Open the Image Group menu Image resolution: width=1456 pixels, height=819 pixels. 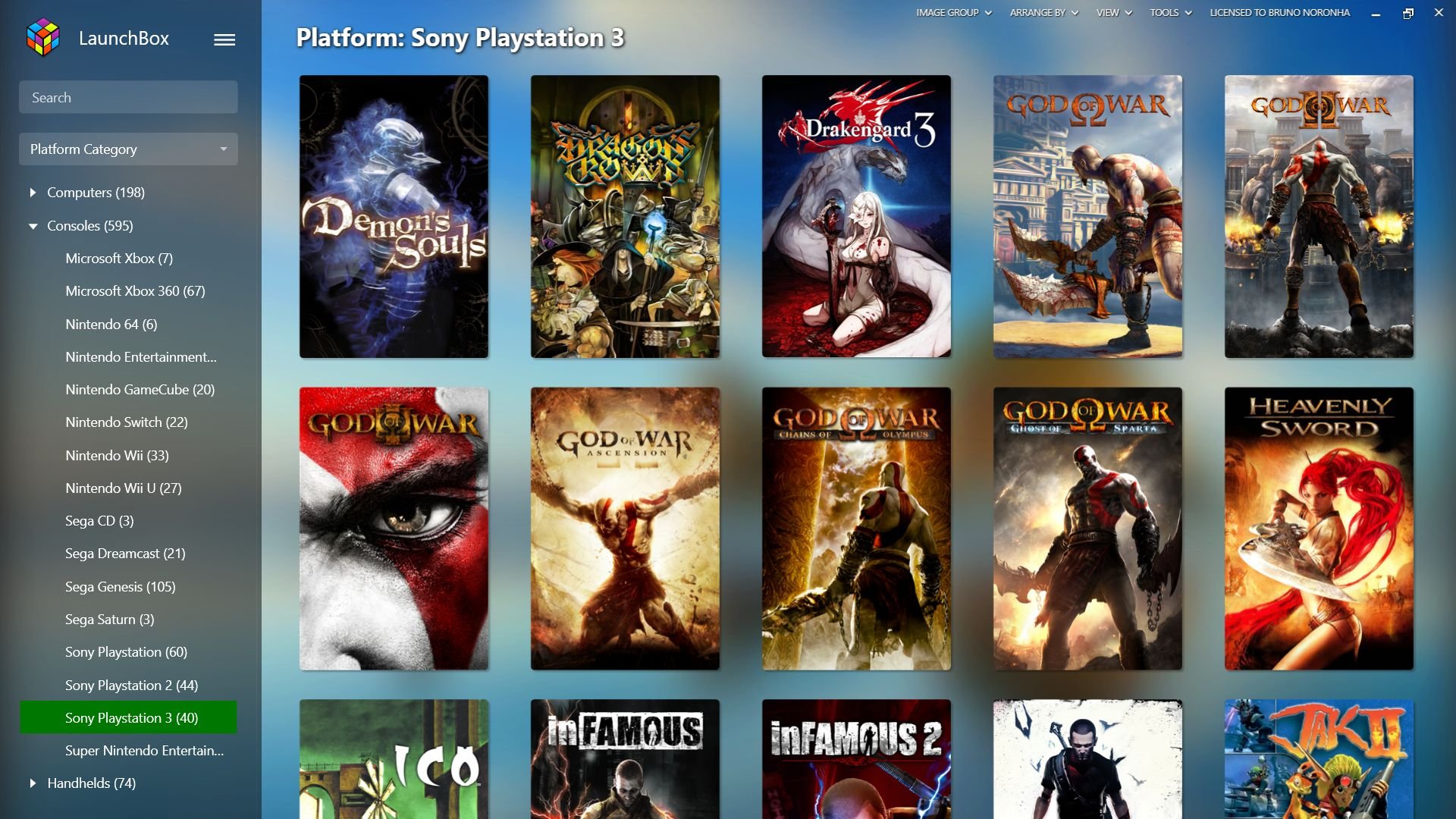pyautogui.click(x=954, y=13)
